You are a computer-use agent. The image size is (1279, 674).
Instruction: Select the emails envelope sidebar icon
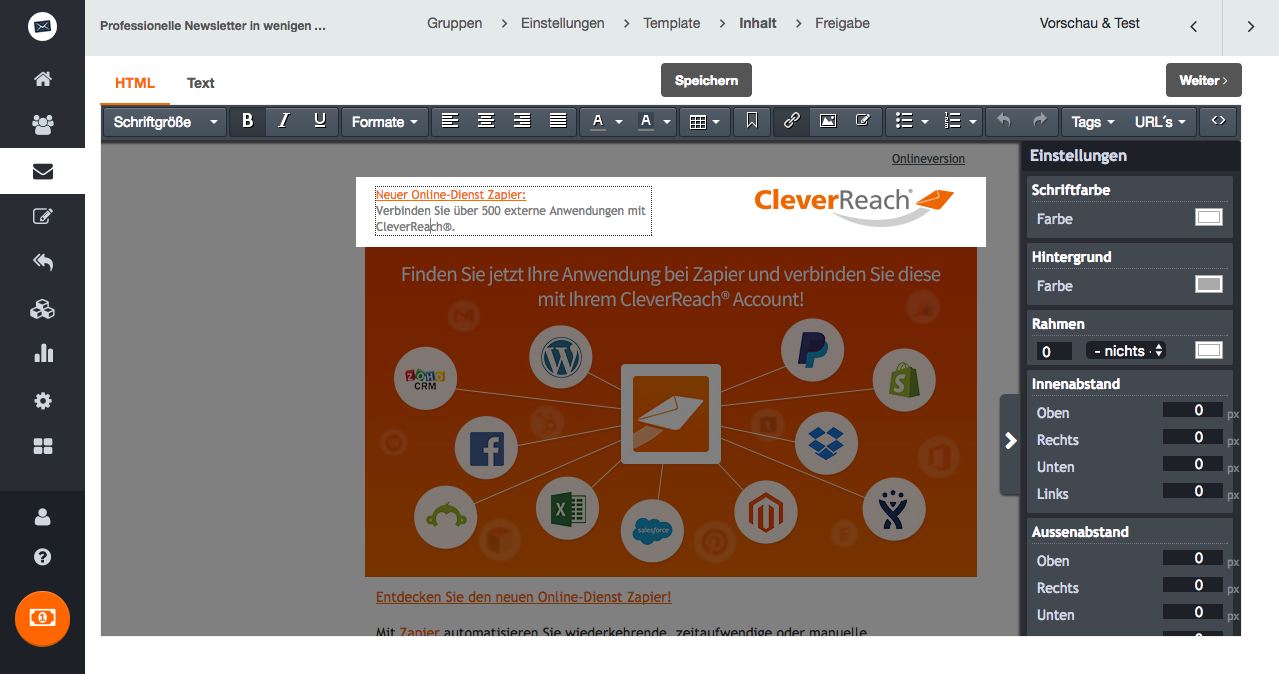click(x=42, y=172)
